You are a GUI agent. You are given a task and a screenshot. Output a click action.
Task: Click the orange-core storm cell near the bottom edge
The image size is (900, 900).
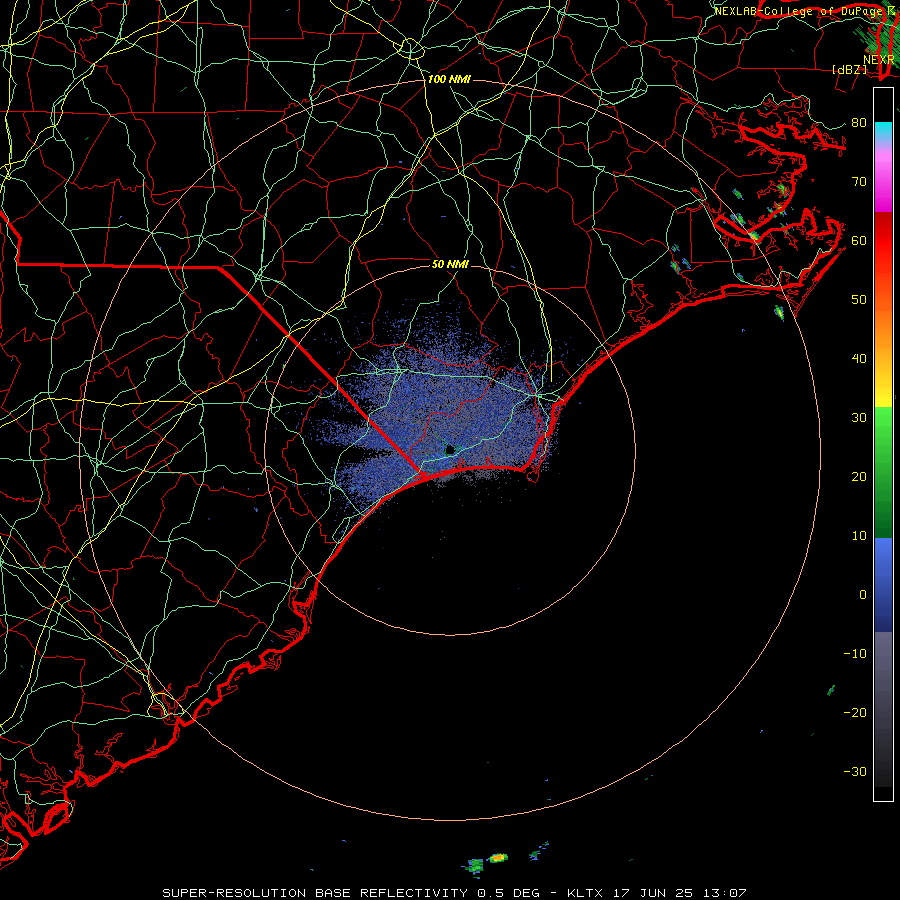tap(498, 858)
